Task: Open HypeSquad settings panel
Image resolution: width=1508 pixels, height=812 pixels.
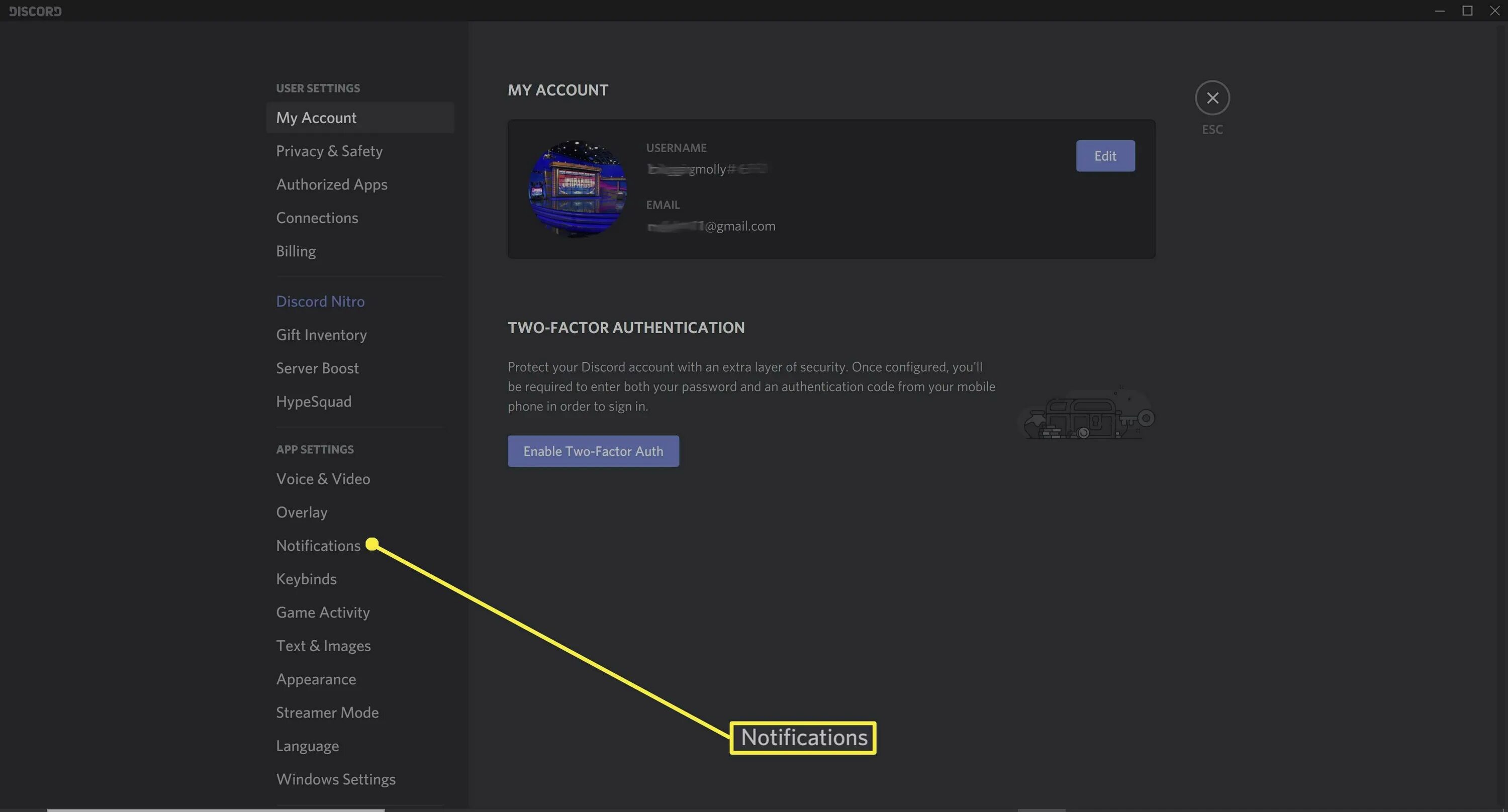Action: 313,401
